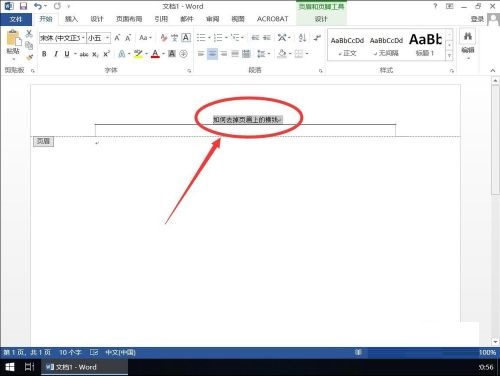The width and height of the screenshot is (500, 376).
Task: Click the Phonetic Guide icon
Action: click(174, 38)
